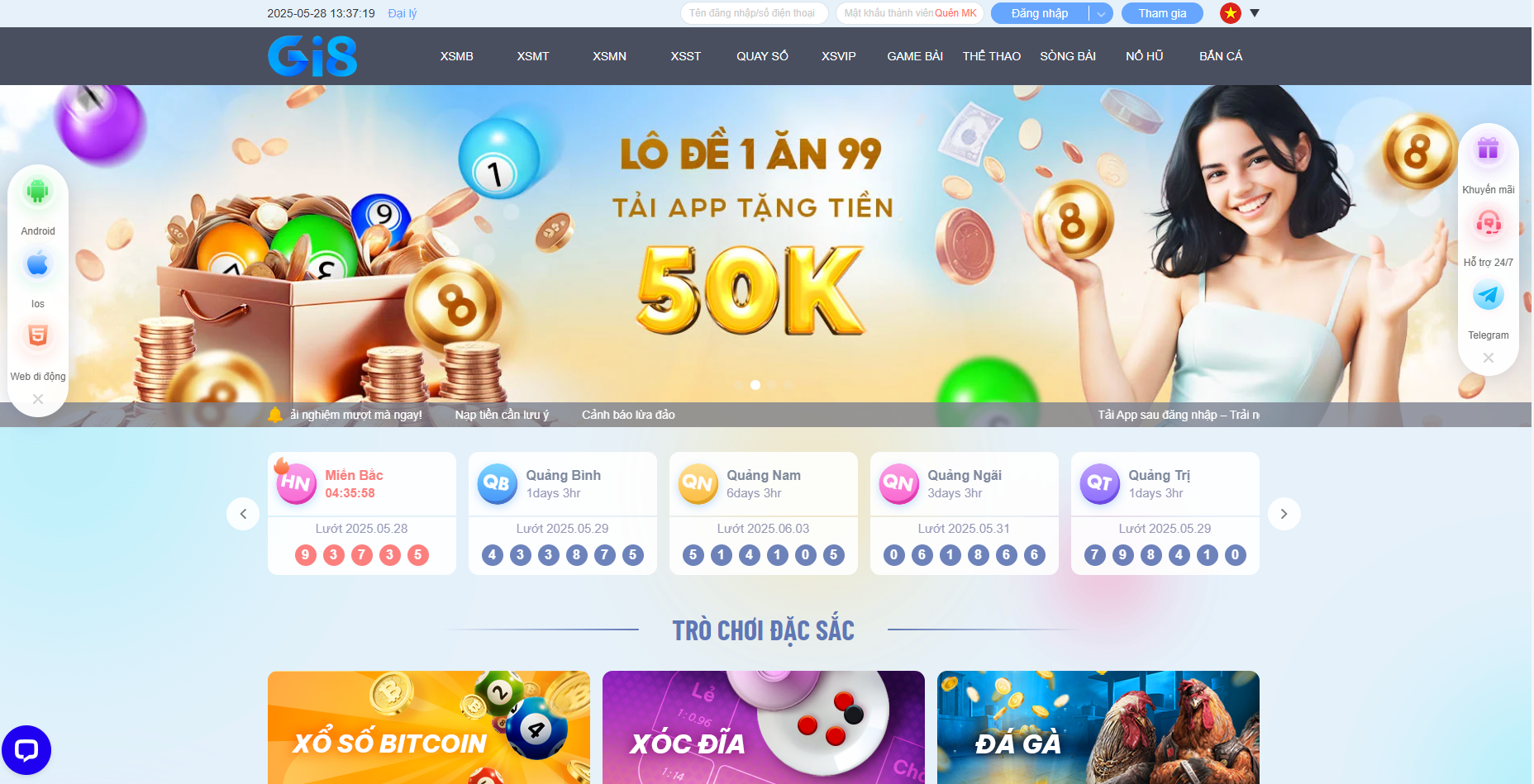Show previous lottery results with left arrow
This screenshot has height=784, width=1534.
(x=243, y=514)
